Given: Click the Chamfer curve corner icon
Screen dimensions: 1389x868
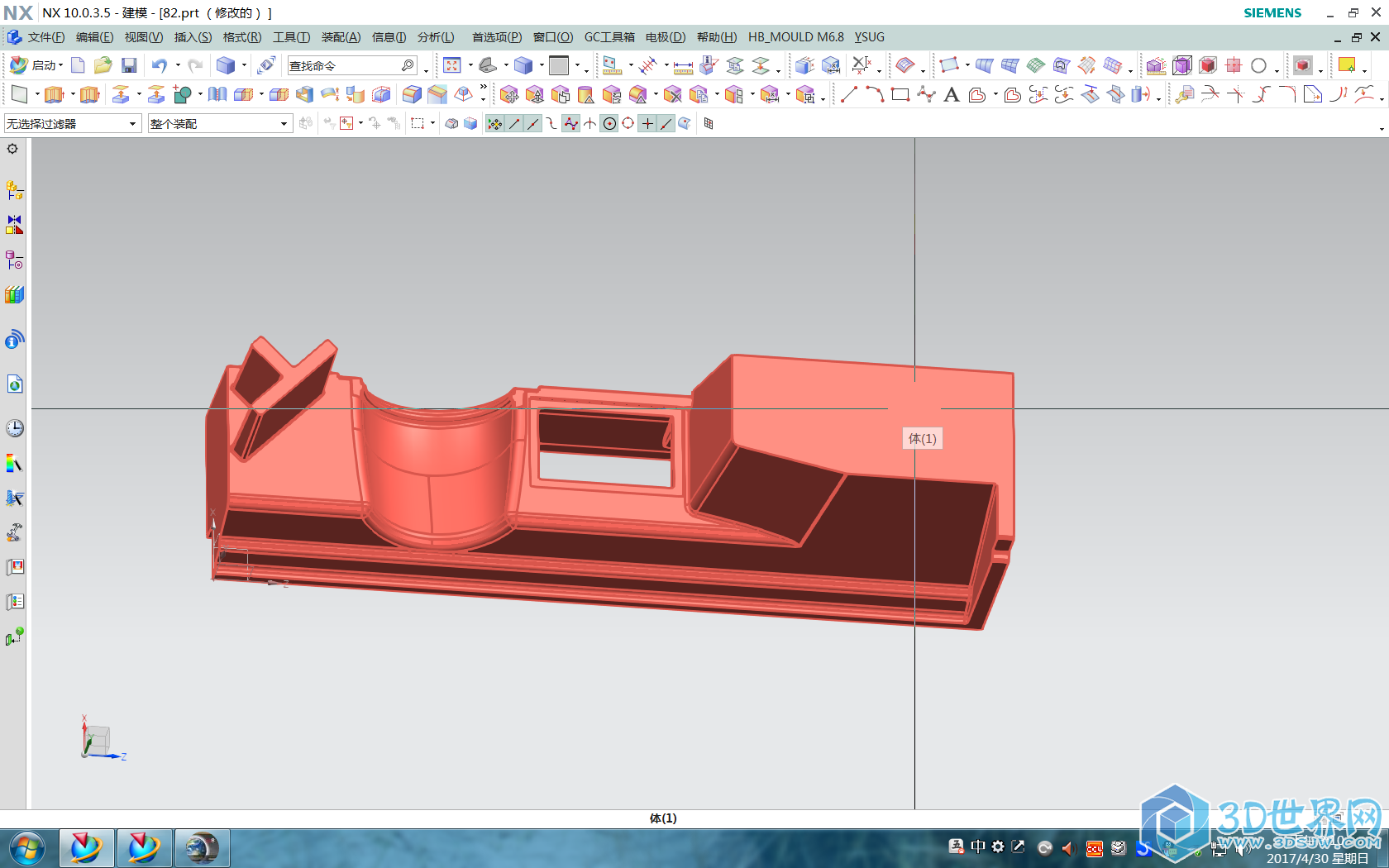Looking at the screenshot, I should [x=1313, y=94].
